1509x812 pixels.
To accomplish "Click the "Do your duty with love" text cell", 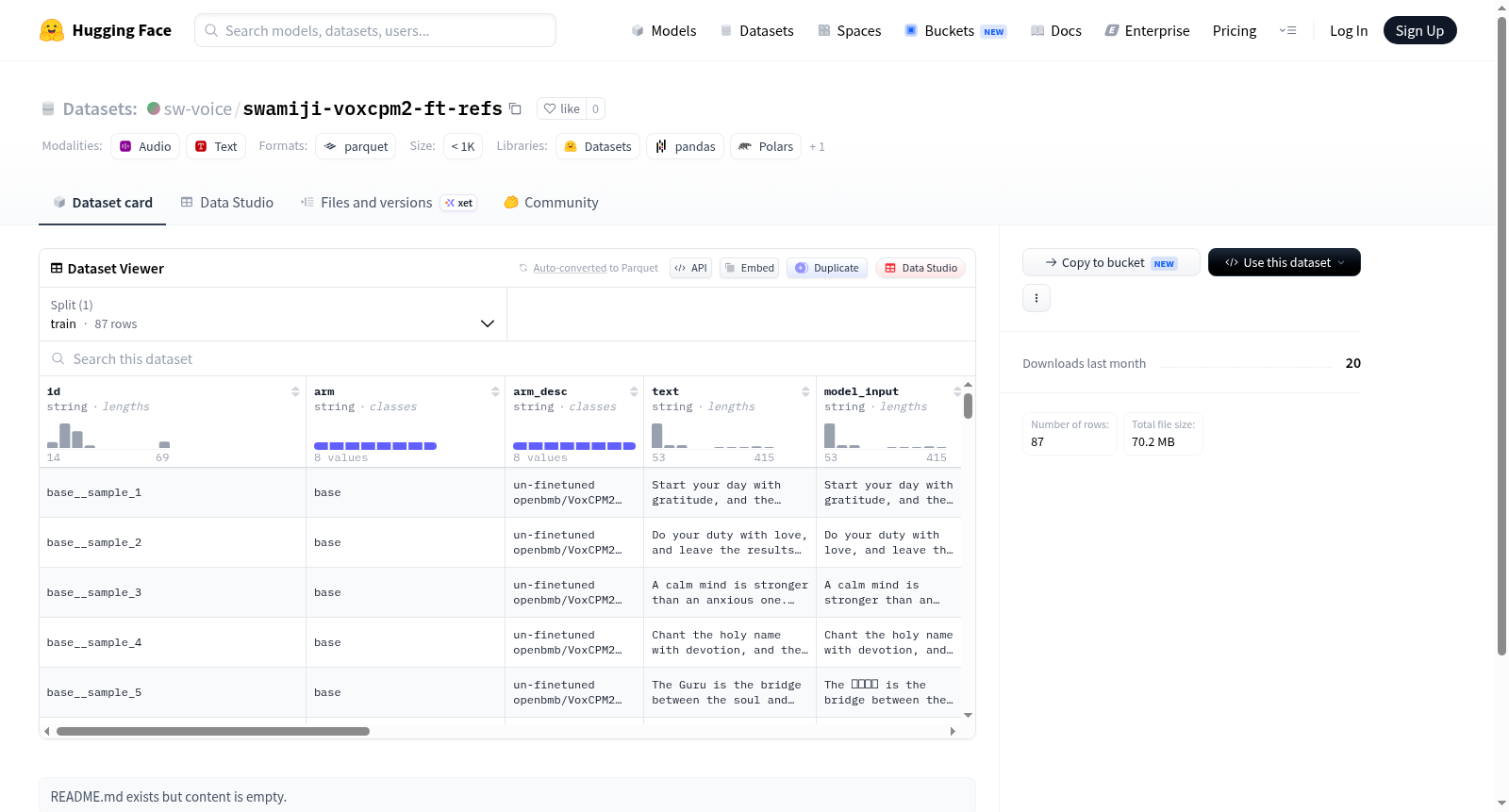I will coord(730,542).
